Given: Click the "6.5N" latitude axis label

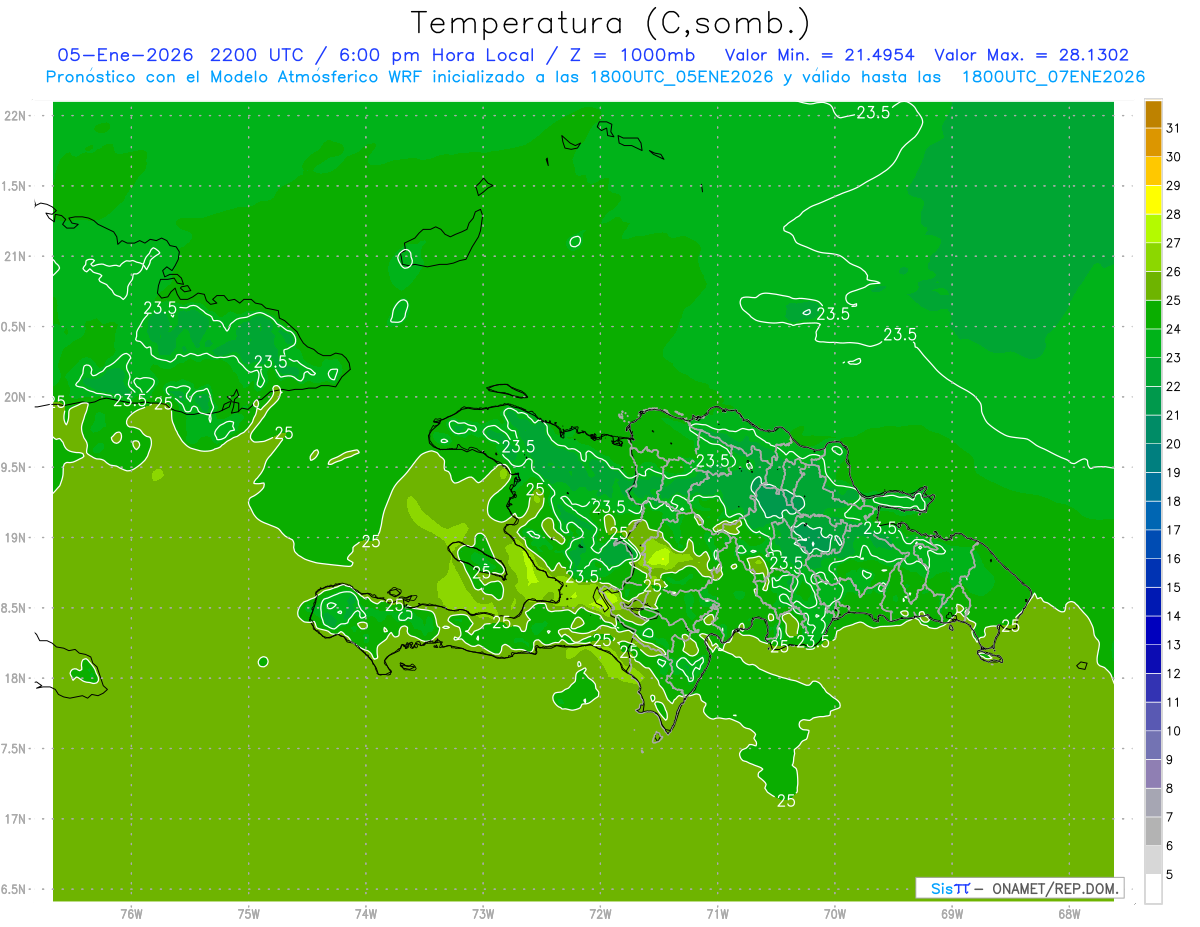Looking at the screenshot, I should pos(15,890).
